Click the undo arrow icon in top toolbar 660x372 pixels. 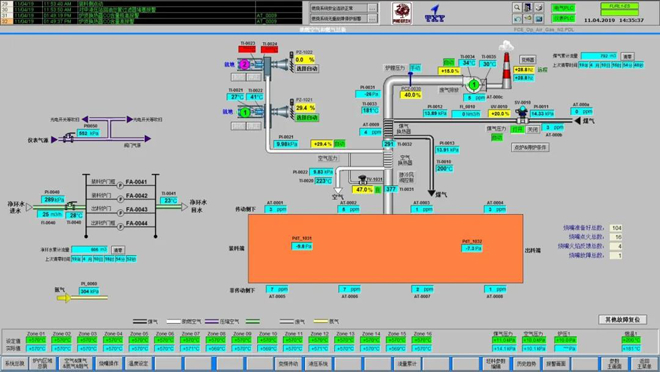pyautogui.click(x=517, y=19)
